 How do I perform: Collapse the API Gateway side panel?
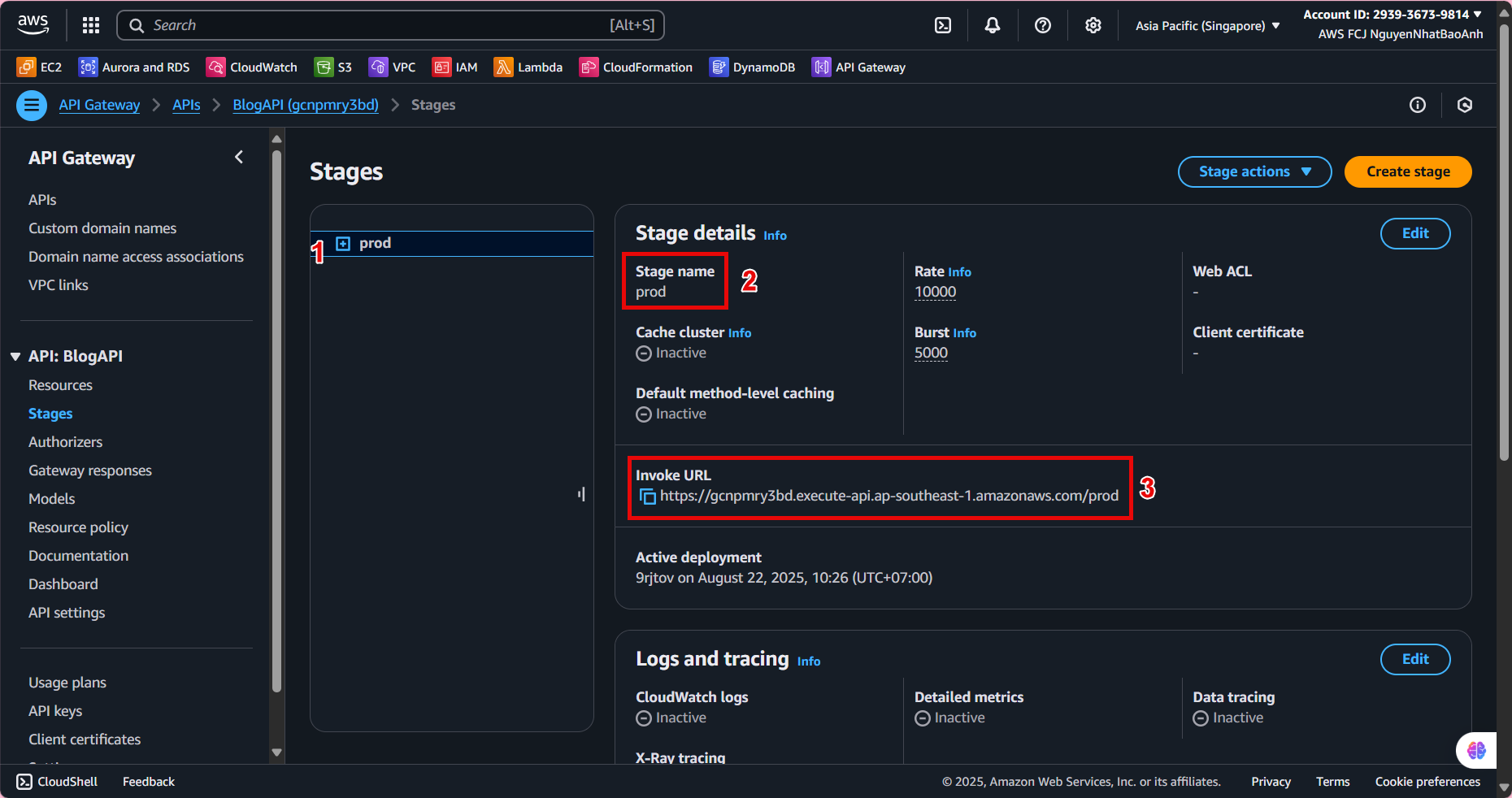tap(239, 158)
